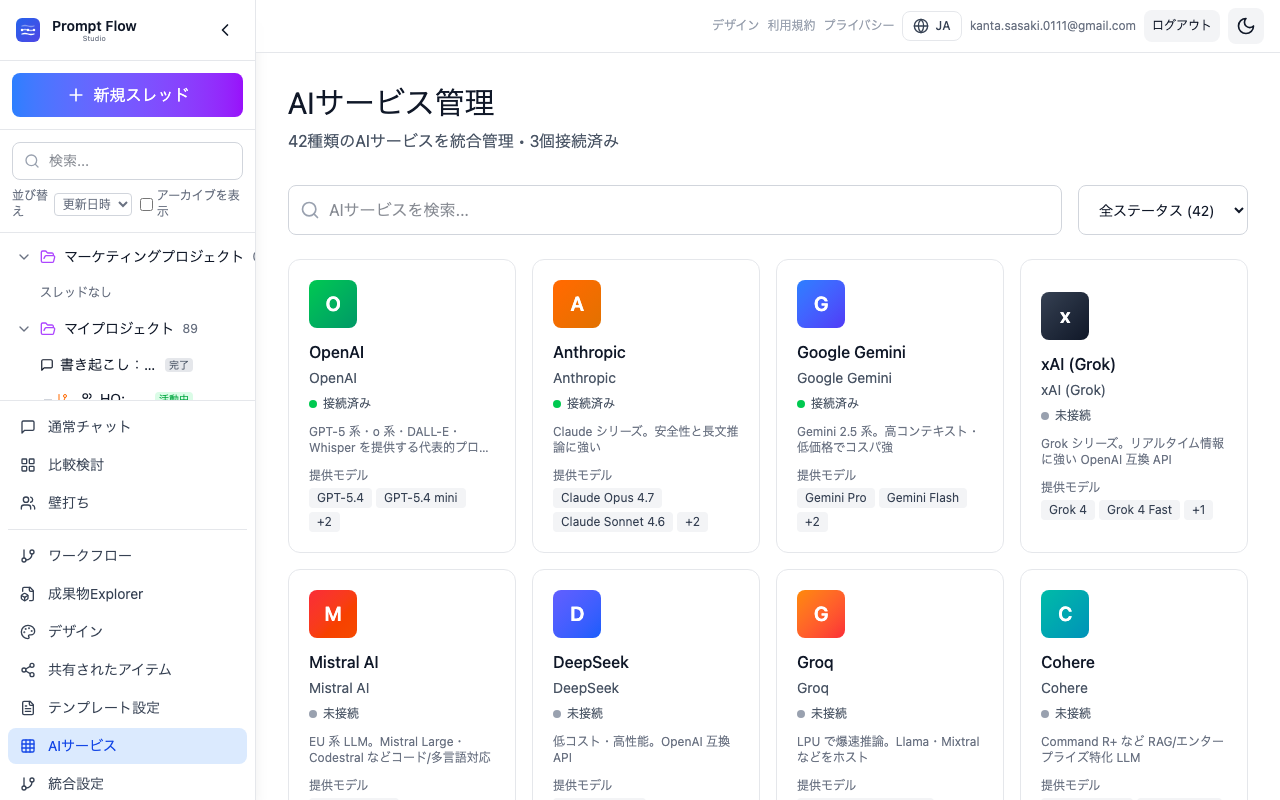Collapse the マーケティングプロジェクト folder
This screenshot has height=800, width=1280.
[x=24, y=257]
